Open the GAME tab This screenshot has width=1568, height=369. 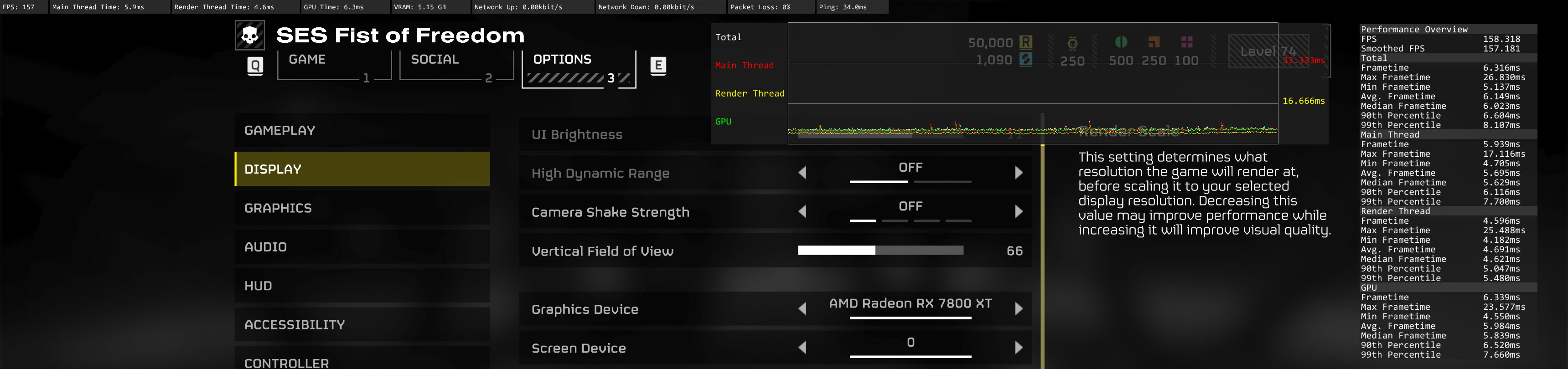(334, 66)
